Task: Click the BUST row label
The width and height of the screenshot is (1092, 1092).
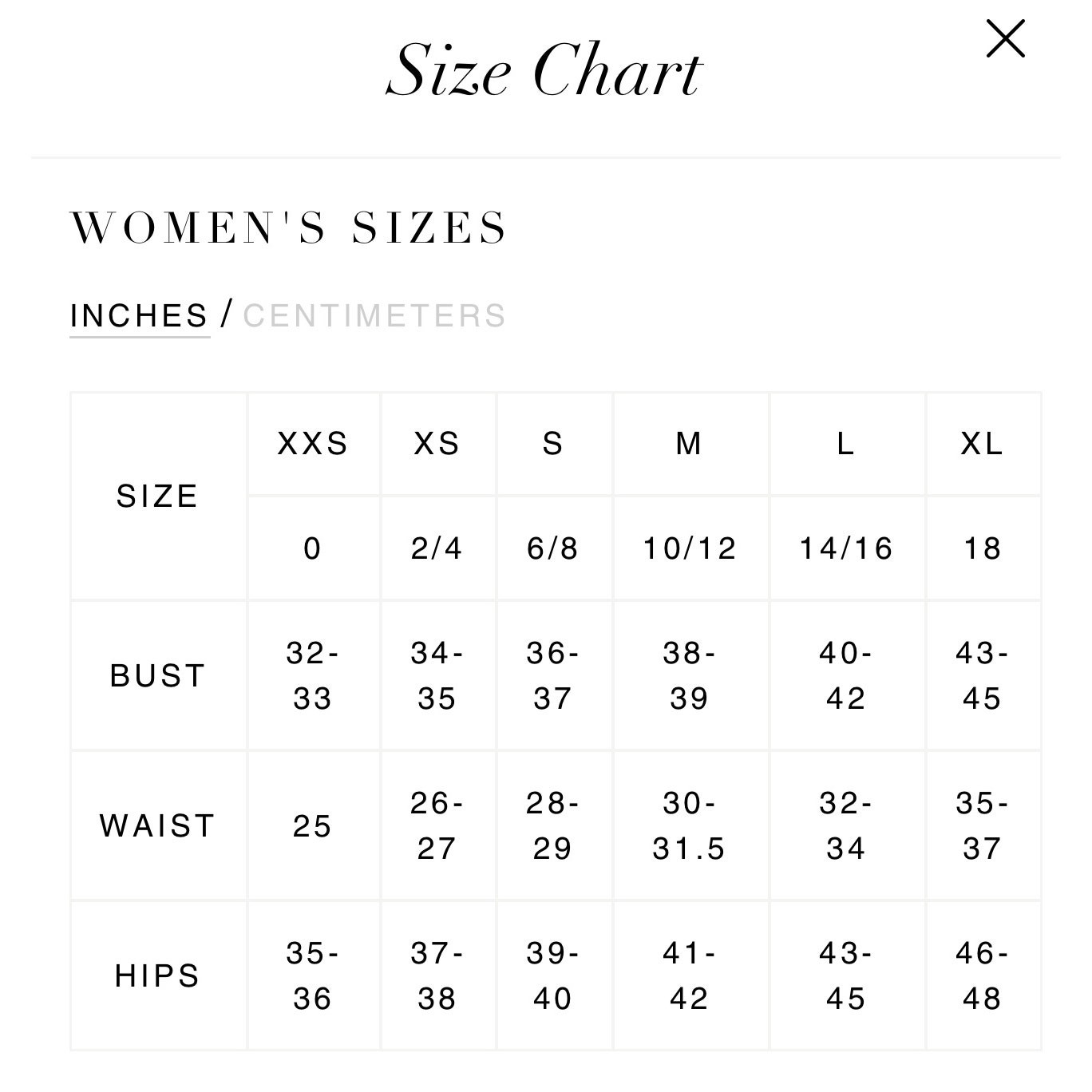Action: click(158, 676)
